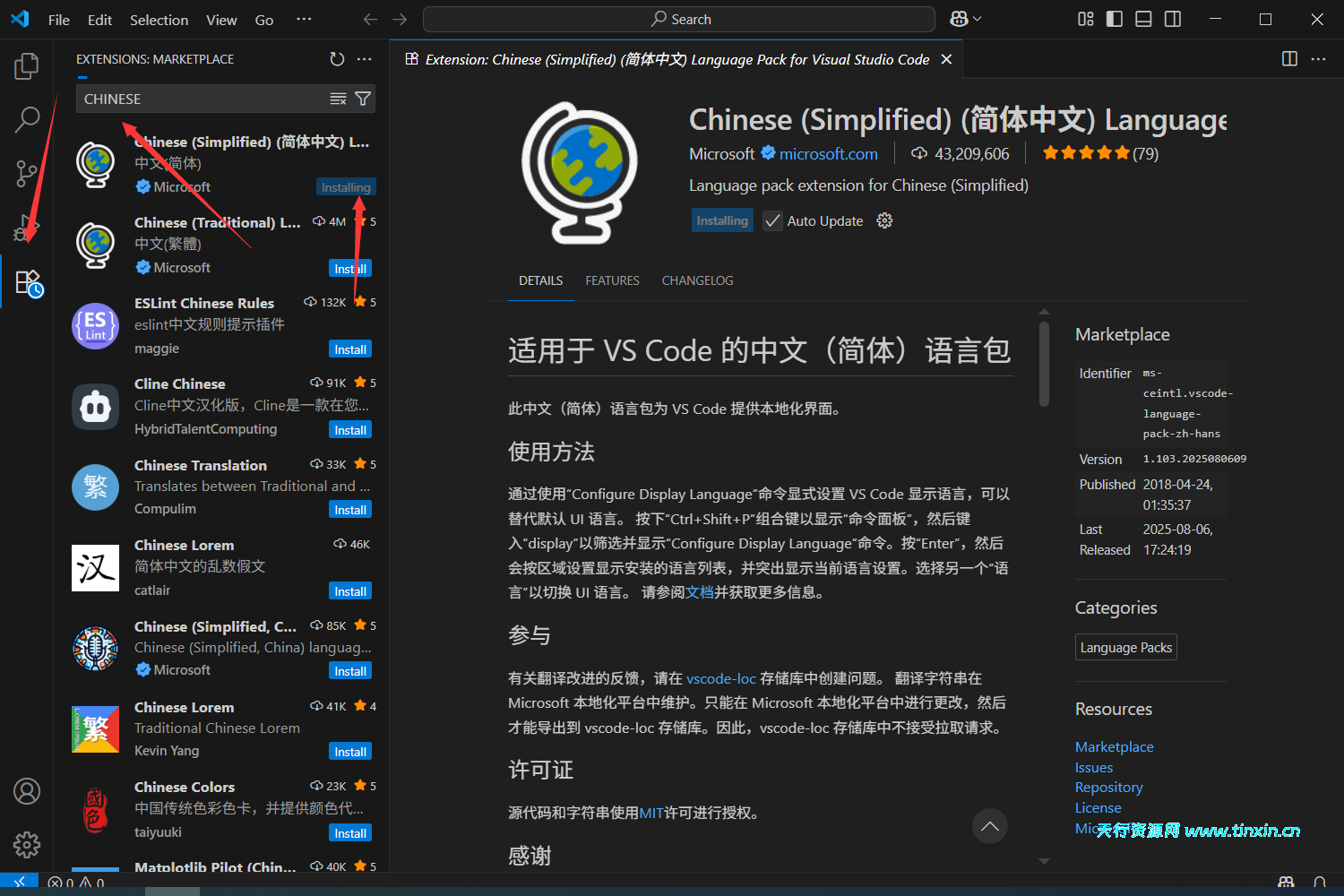
Task: Open Issues resource link
Action: [x=1094, y=767]
